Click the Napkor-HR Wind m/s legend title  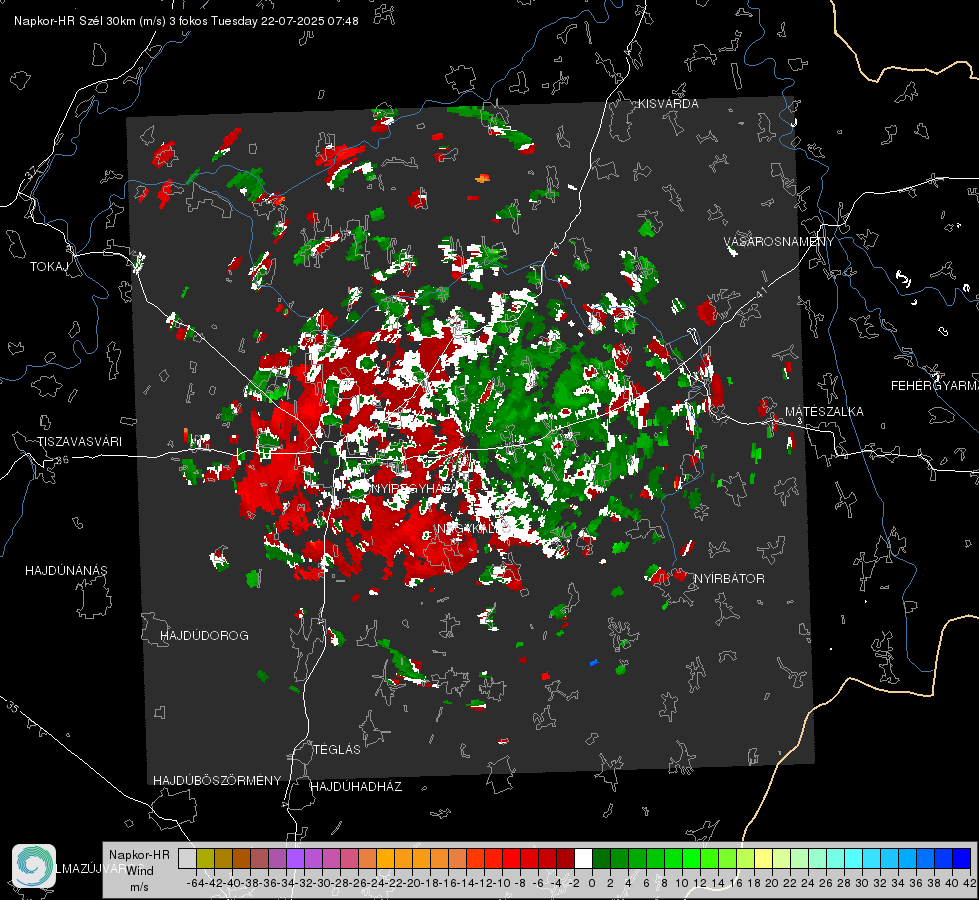pos(139,871)
